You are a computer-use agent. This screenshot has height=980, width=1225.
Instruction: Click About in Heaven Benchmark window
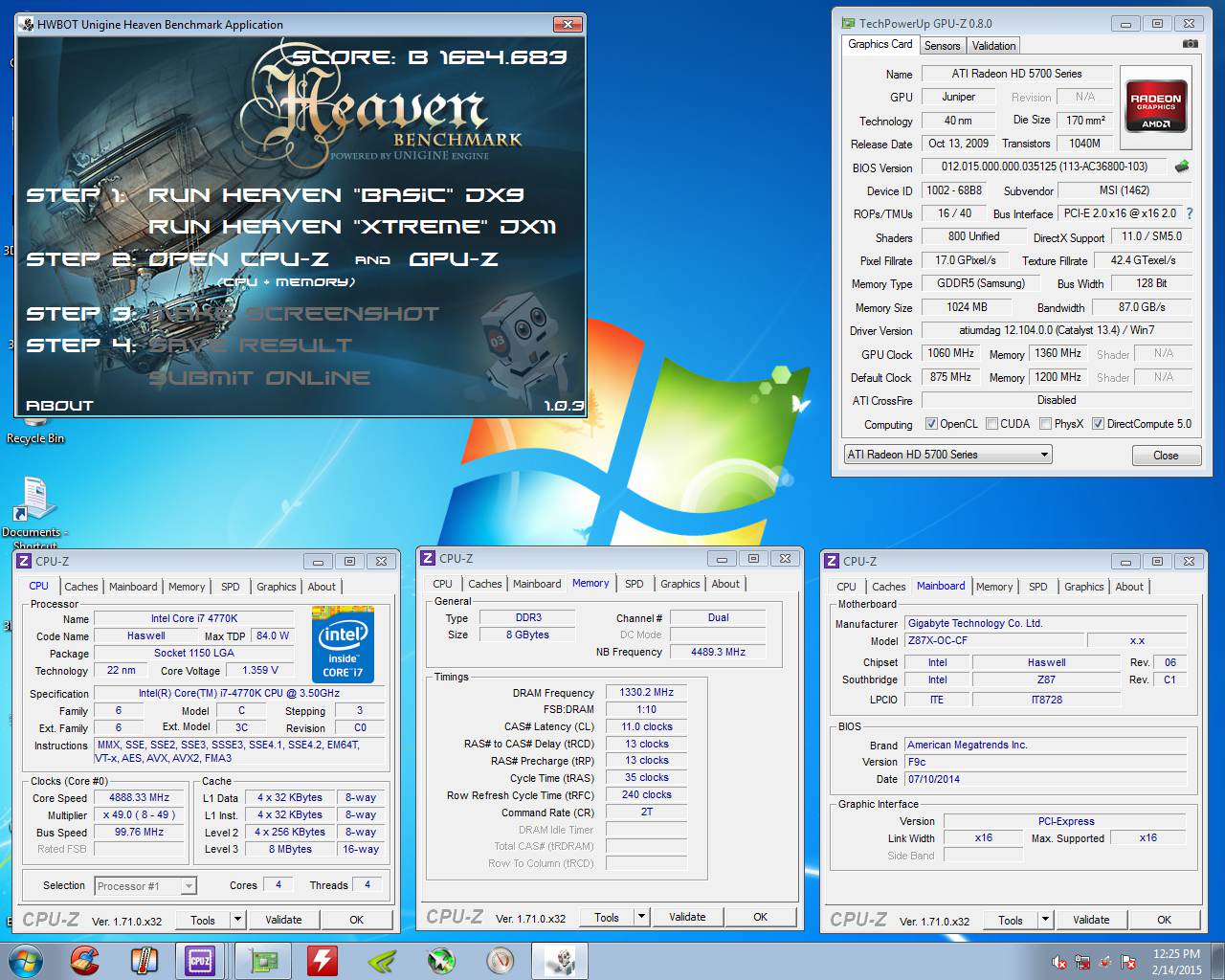59,406
